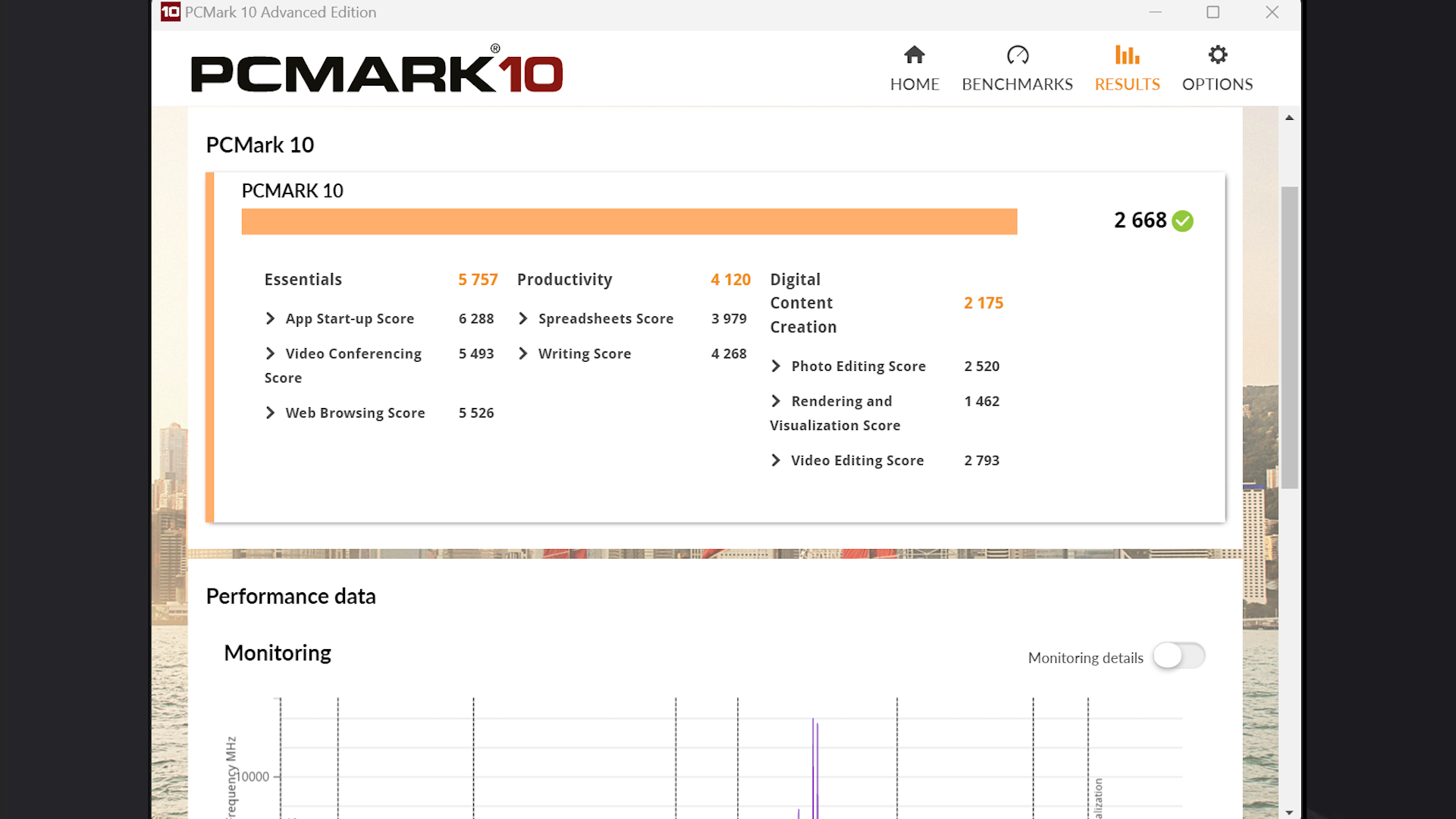Click the Results bar chart icon
This screenshot has height=819, width=1456.
point(1127,55)
